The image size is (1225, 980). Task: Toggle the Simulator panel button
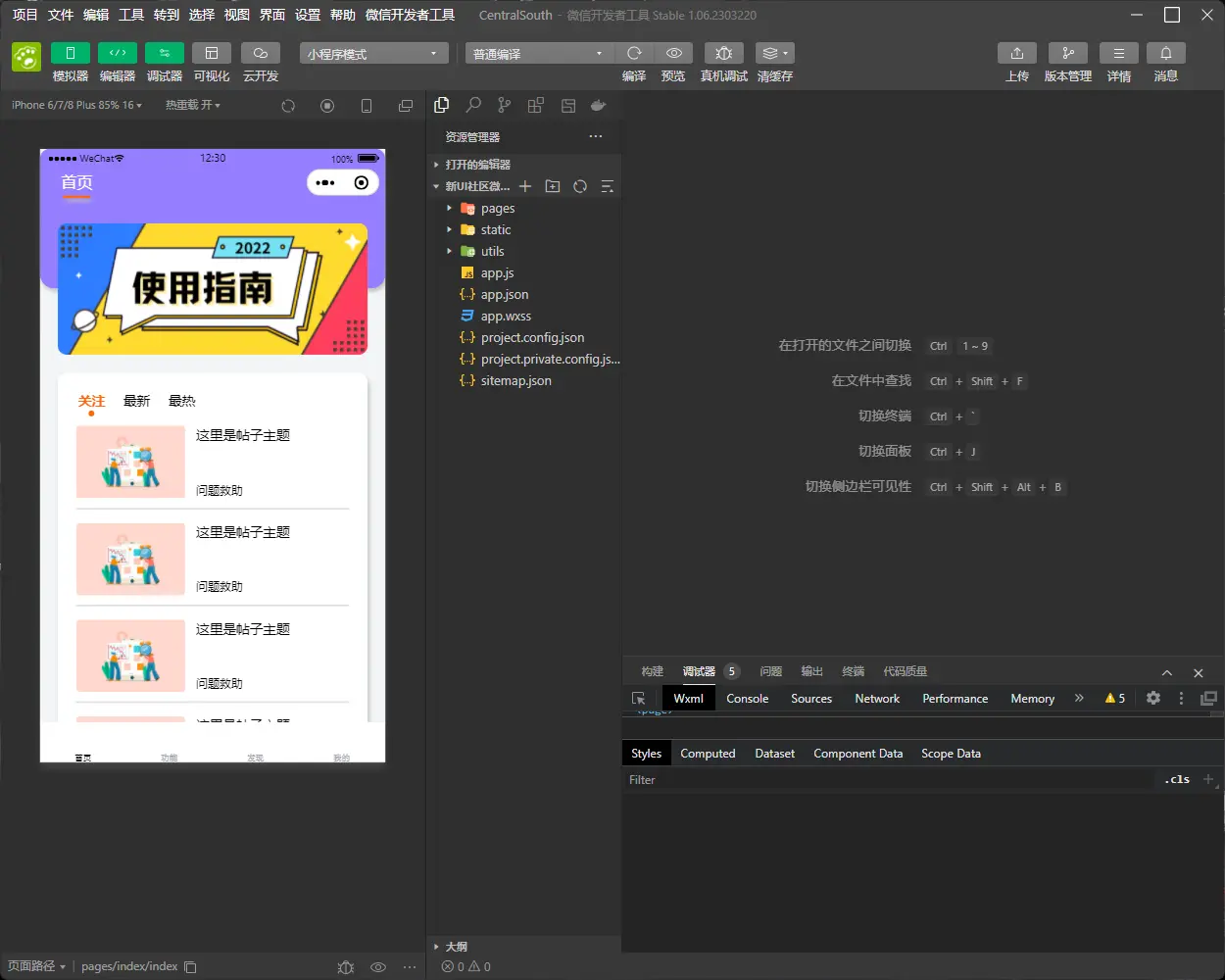pos(71,53)
